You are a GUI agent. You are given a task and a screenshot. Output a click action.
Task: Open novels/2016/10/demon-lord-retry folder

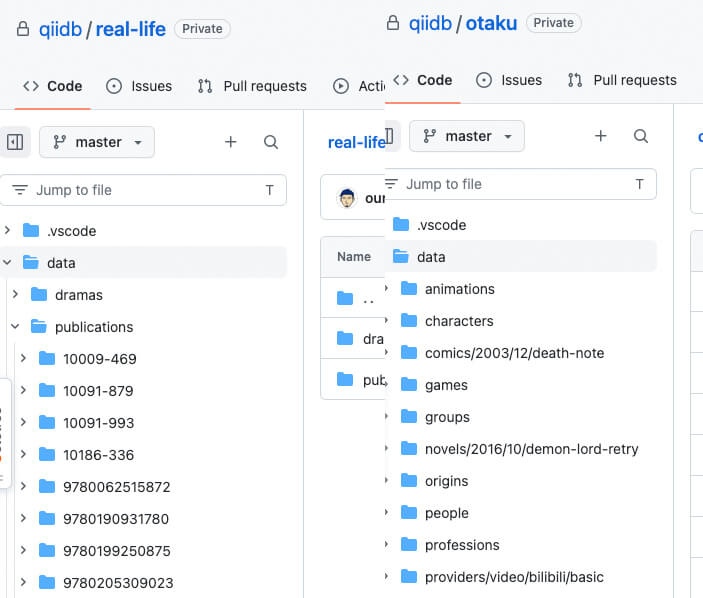tap(531, 449)
